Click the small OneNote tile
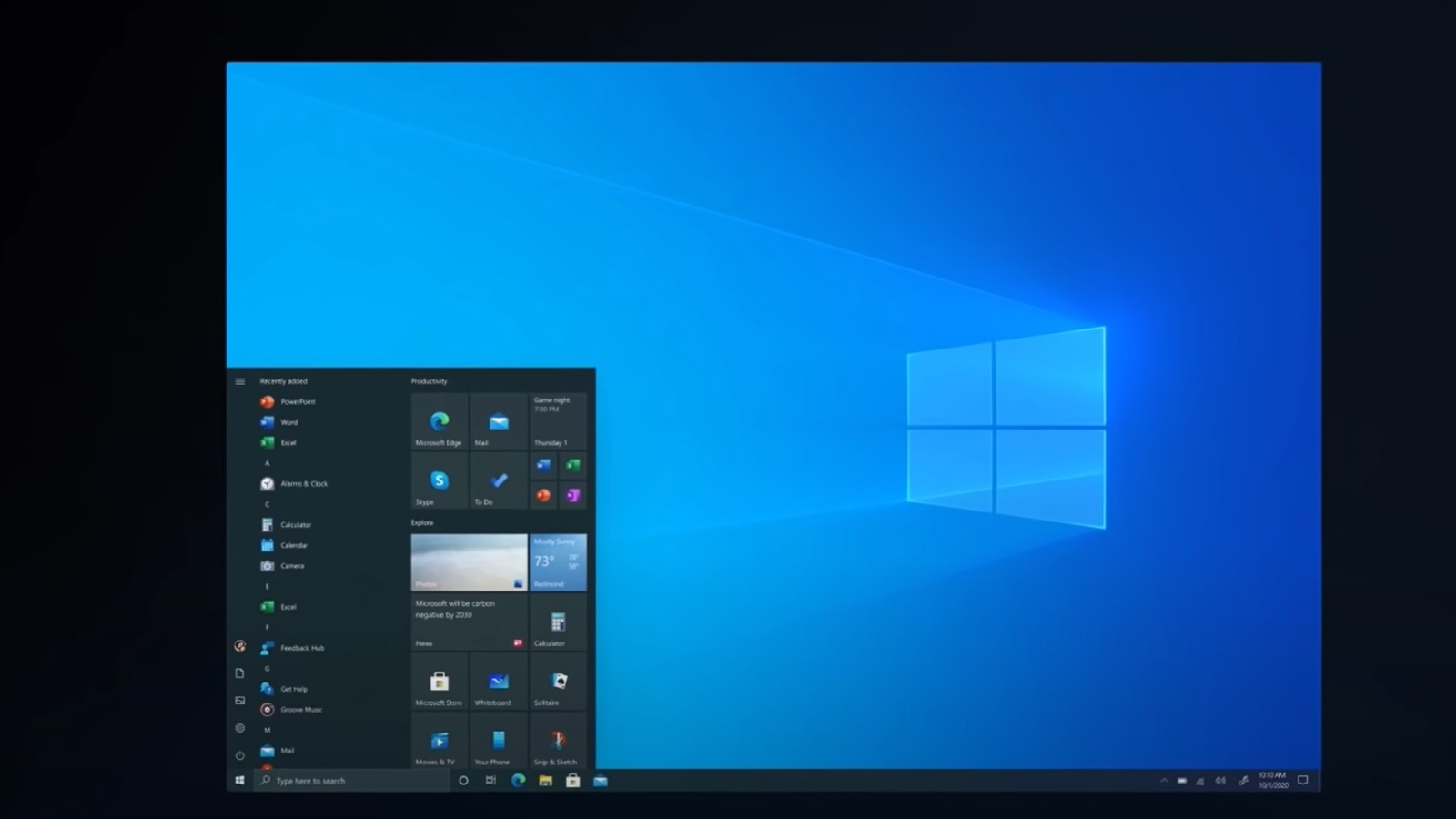This screenshot has width=1456, height=819. click(x=573, y=495)
